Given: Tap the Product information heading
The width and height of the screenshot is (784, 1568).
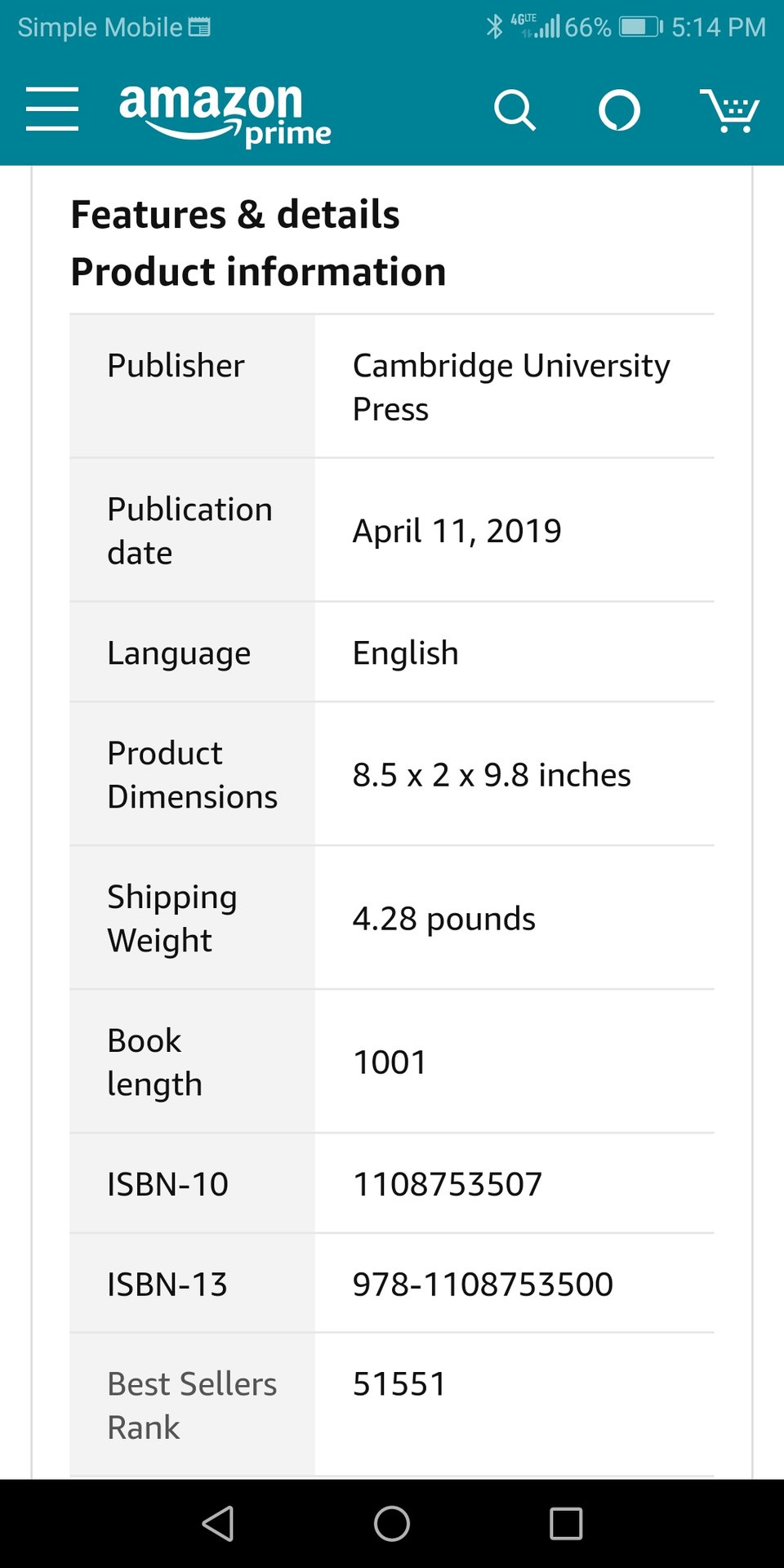Looking at the screenshot, I should 258,272.
